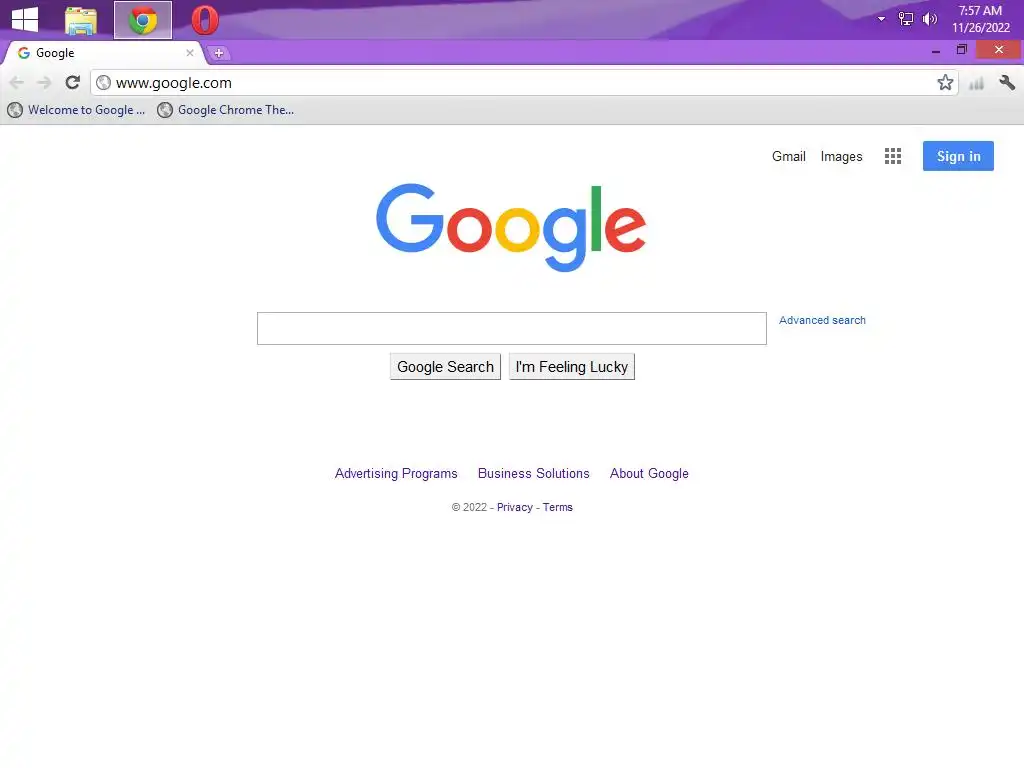Screen dimensions: 1024x768
Task: Click the site info globe icon
Action: 103,83
